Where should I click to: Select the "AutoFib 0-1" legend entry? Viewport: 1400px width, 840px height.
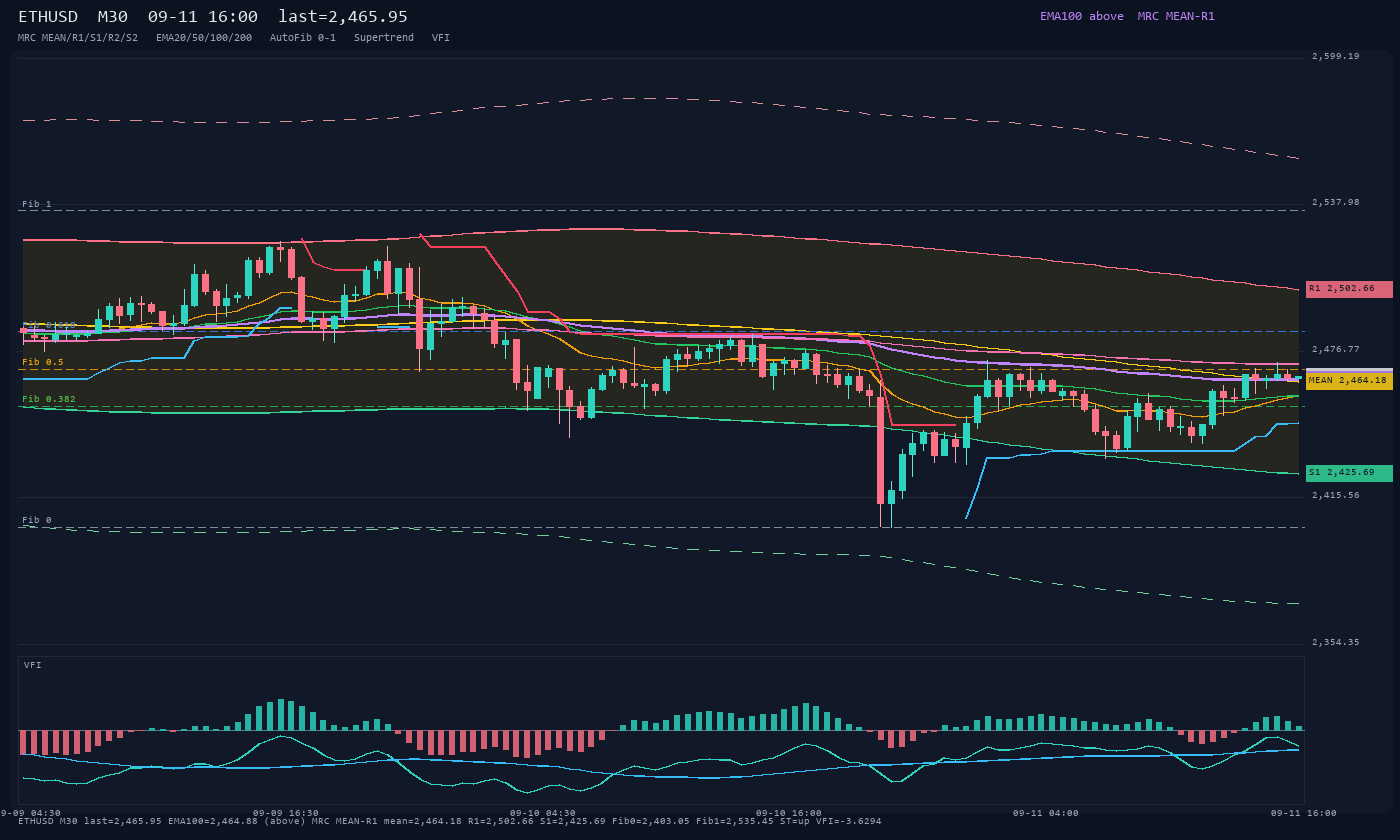(x=303, y=38)
